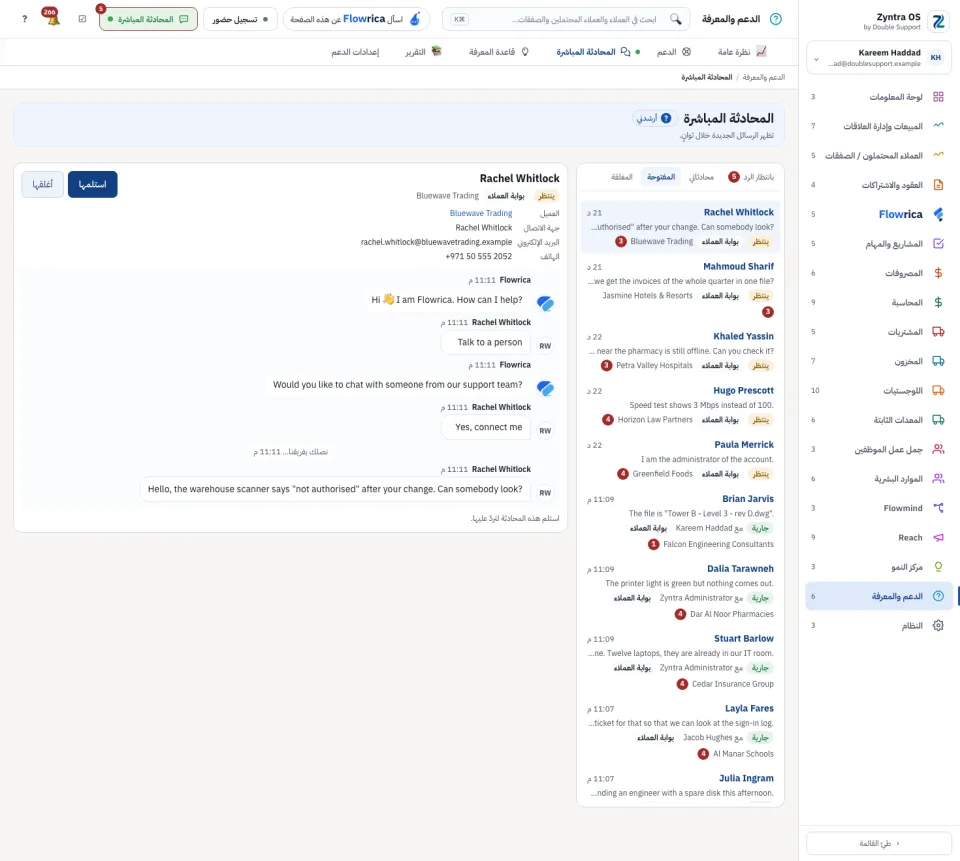Image resolution: width=960 pixels, height=861 pixels.
Task: Click the أغلقها close conversation button
Action: coord(42,184)
